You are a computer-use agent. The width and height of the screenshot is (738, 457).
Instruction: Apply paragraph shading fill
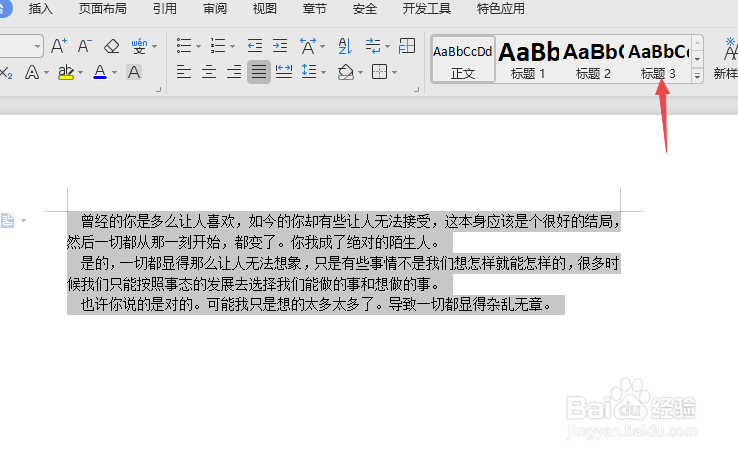[345, 72]
